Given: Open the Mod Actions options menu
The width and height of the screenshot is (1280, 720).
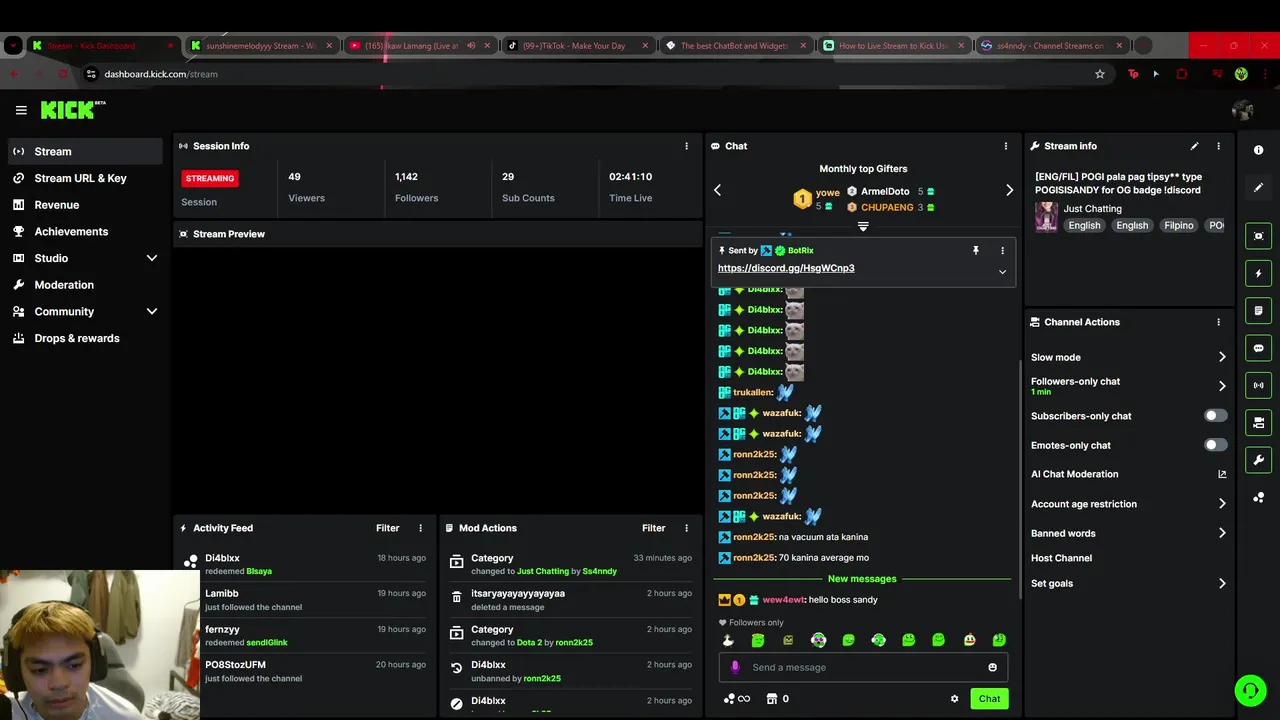Looking at the screenshot, I should (686, 528).
